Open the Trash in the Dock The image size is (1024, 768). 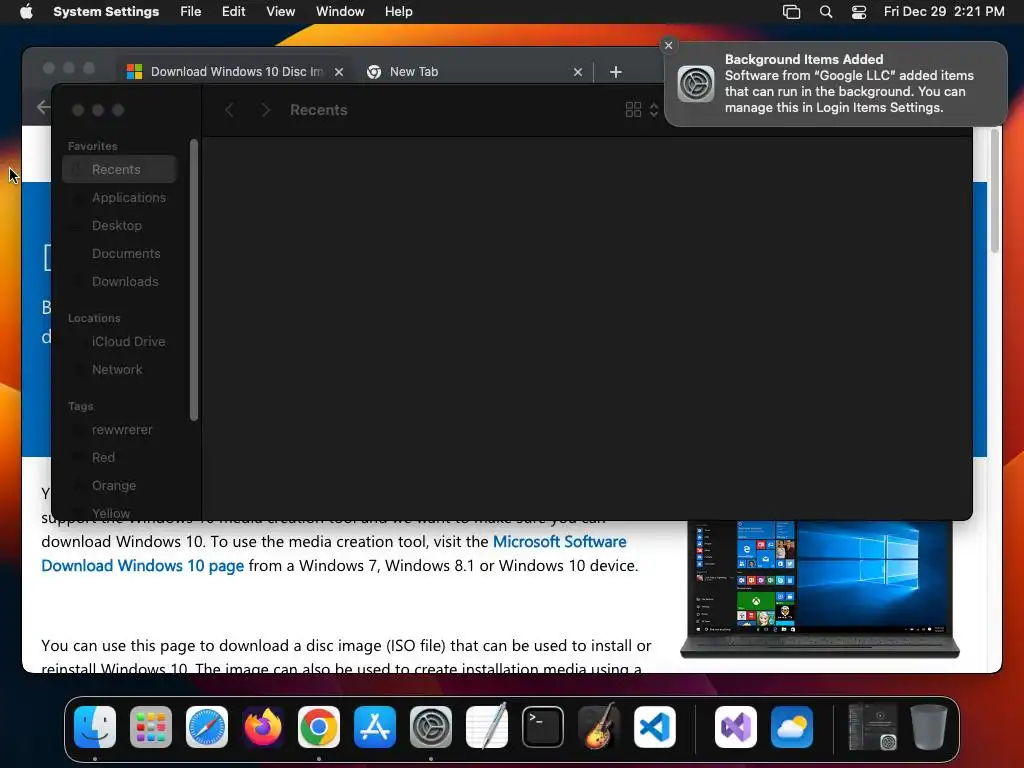click(929, 727)
